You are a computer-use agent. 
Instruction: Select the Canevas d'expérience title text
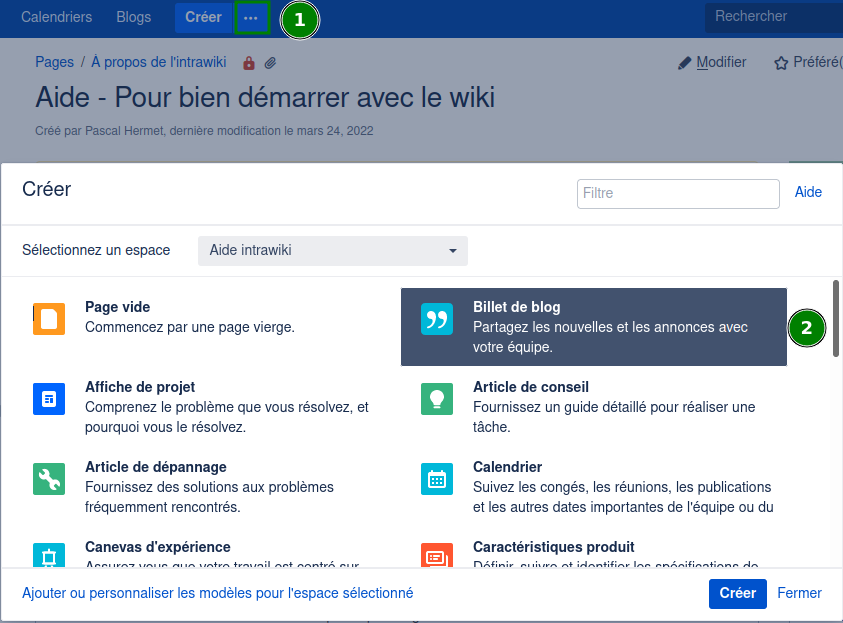(158, 547)
